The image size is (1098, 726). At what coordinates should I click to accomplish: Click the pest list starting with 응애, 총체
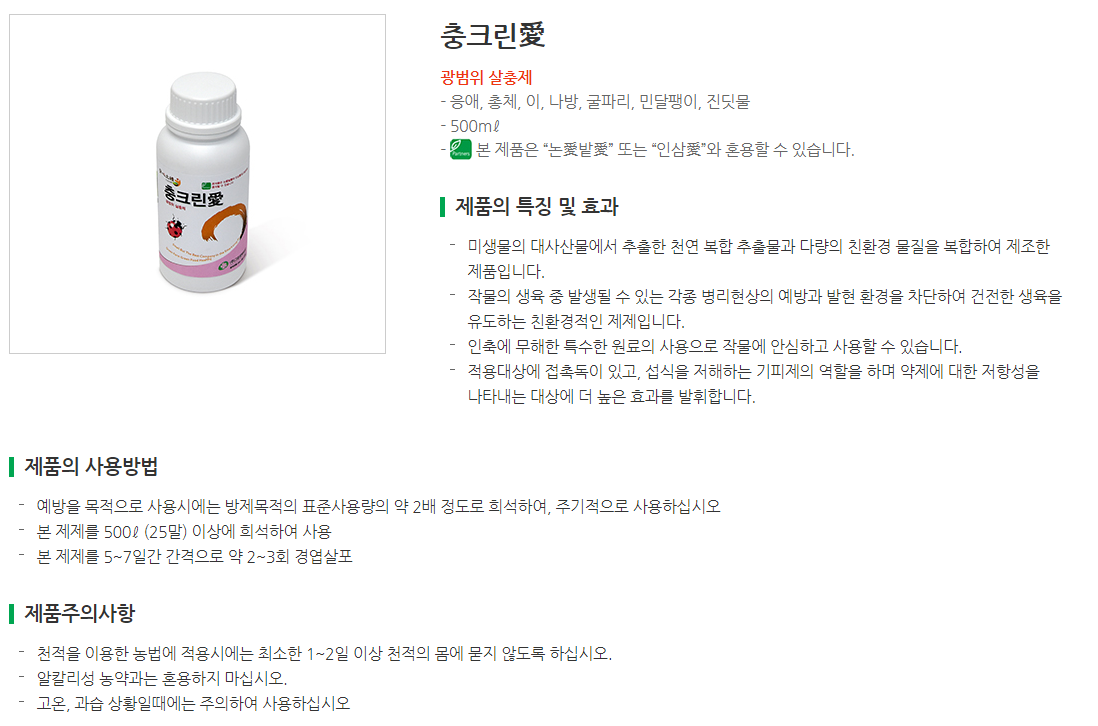[x=599, y=102]
